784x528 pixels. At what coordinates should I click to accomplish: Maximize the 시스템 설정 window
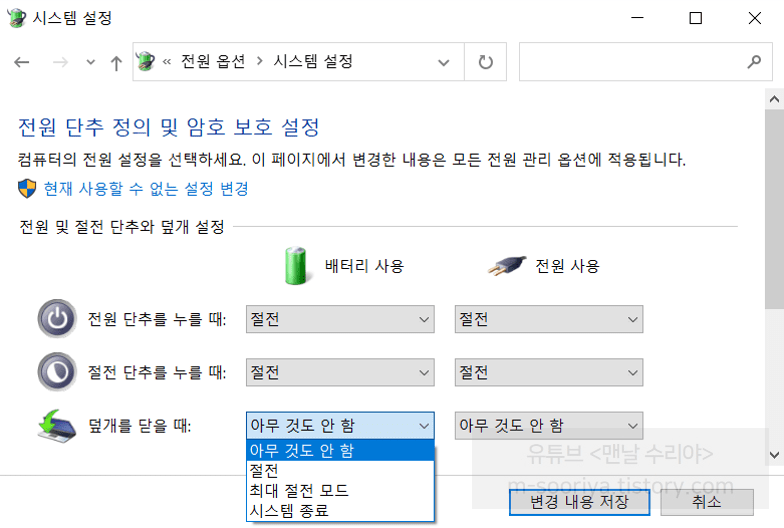click(x=696, y=18)
